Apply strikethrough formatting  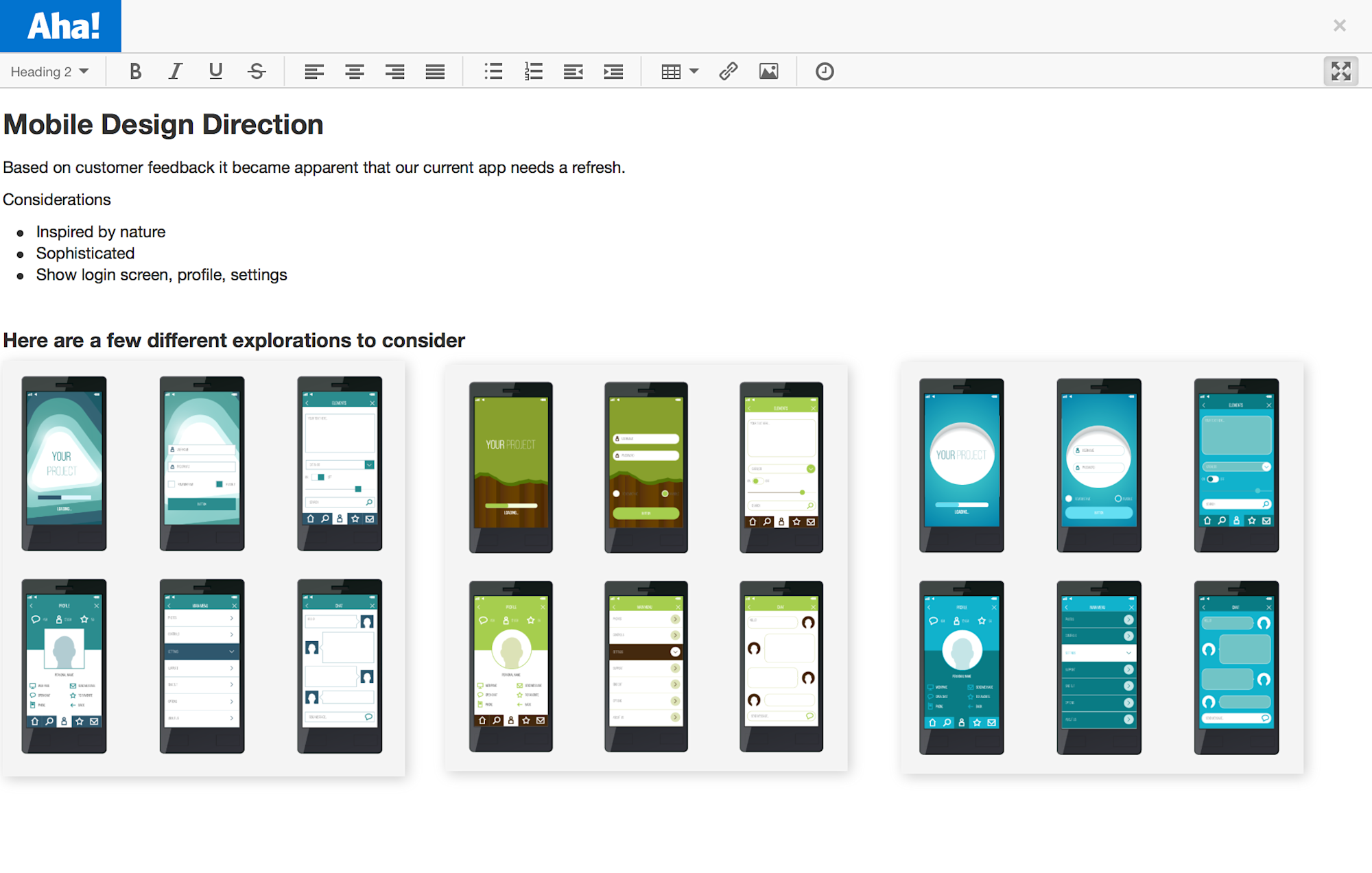click(257, 71)
